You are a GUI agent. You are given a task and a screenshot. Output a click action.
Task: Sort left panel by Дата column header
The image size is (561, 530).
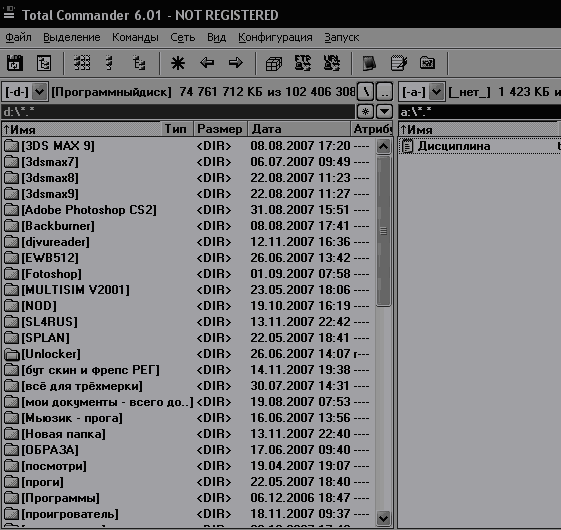299,129
